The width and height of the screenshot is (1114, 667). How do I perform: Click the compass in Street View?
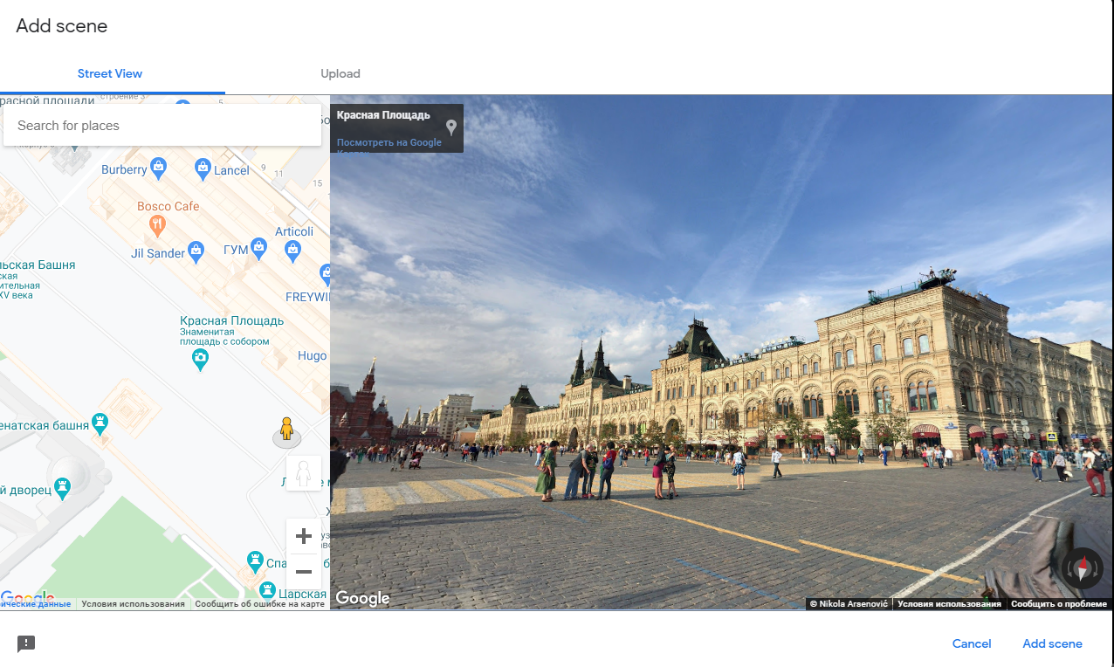click(1082, 567)
